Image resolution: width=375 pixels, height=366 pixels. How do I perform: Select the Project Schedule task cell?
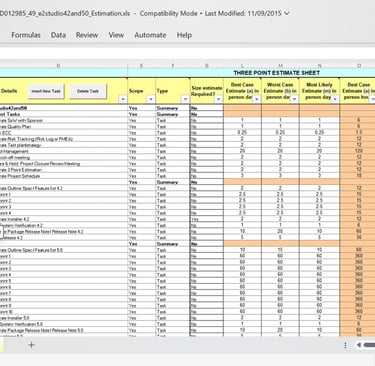tap(64, 176)
